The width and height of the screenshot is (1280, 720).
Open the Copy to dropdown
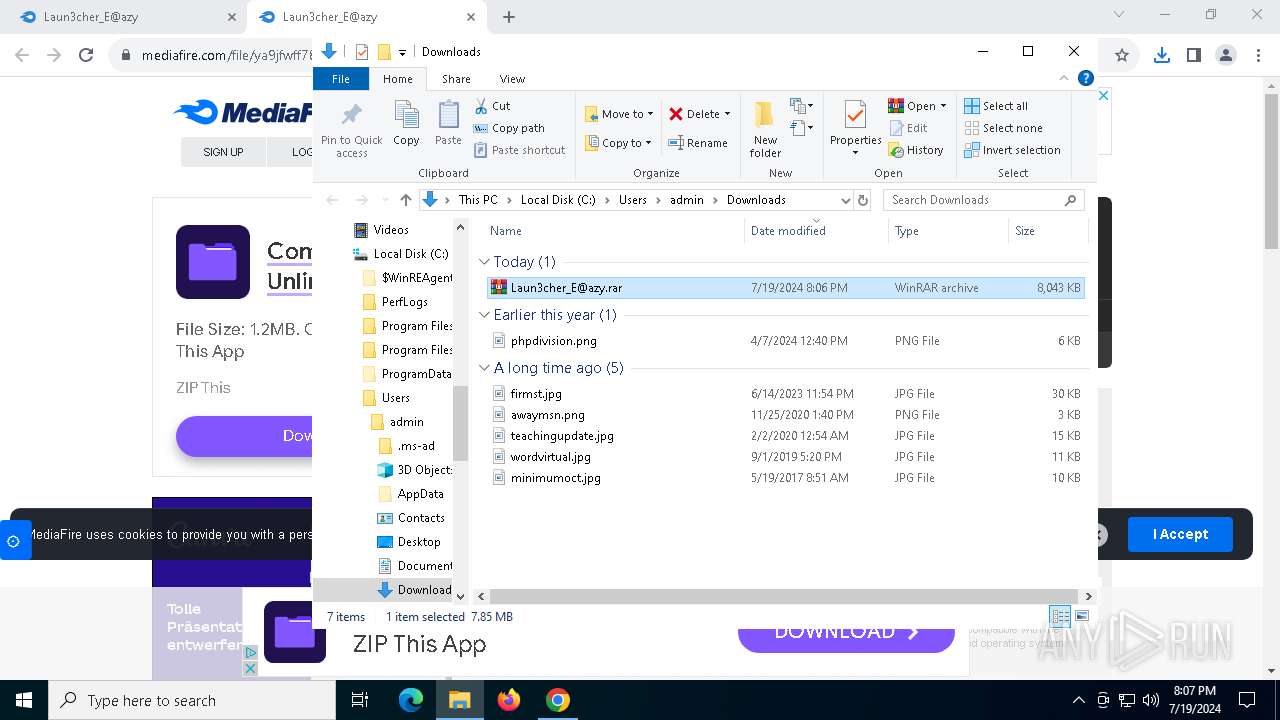click(618, 143)
